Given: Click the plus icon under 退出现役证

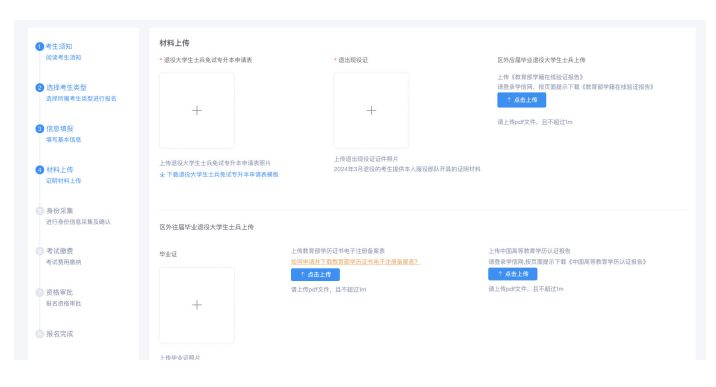Looking at the screenshot, I should point(371,110).
